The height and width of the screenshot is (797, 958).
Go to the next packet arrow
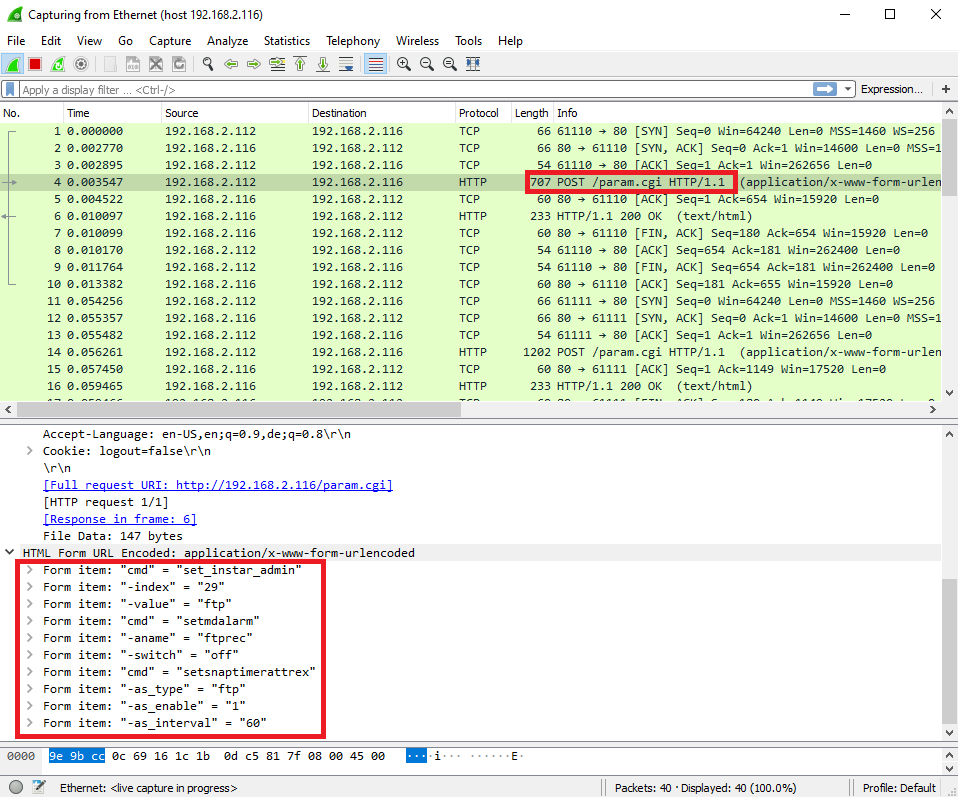point(254,64)
